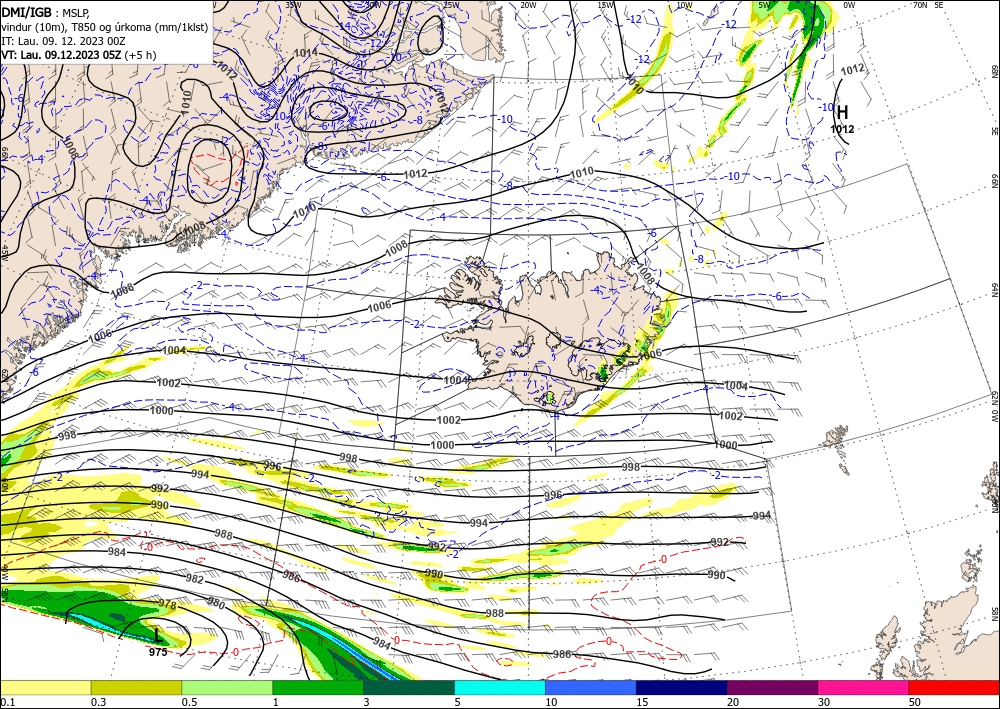This screenshot has width=1000, height=709.
Task: Click the '15W' longitude label at top
Action: point(606,5)
